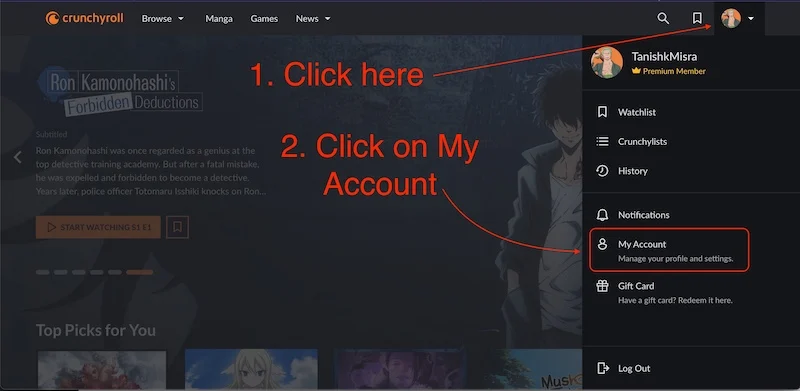Click 'Have a gift card? Redeem it here.' text

[x=676, y=300]
